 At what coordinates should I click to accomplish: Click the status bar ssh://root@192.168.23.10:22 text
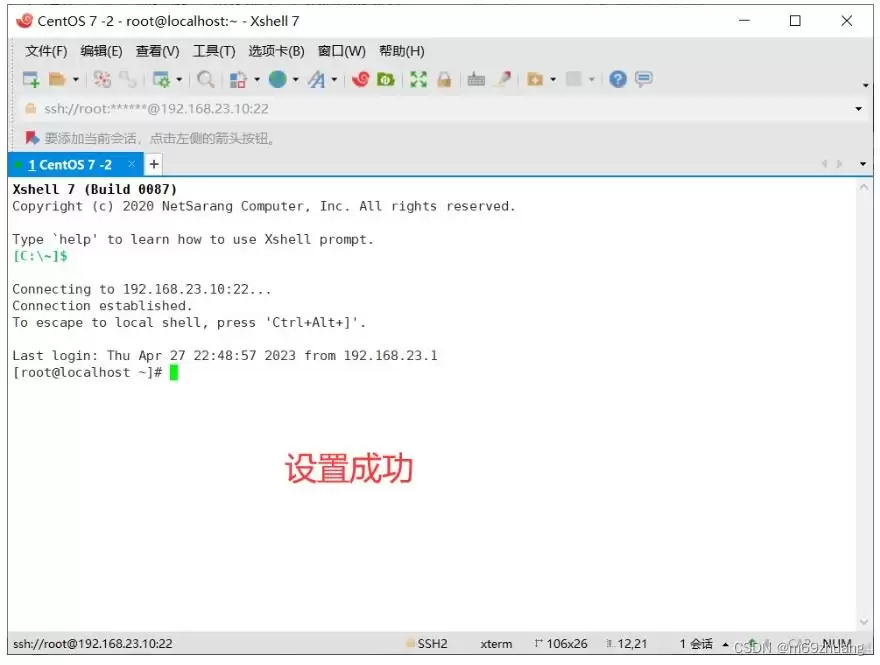(x=93, y=644)
